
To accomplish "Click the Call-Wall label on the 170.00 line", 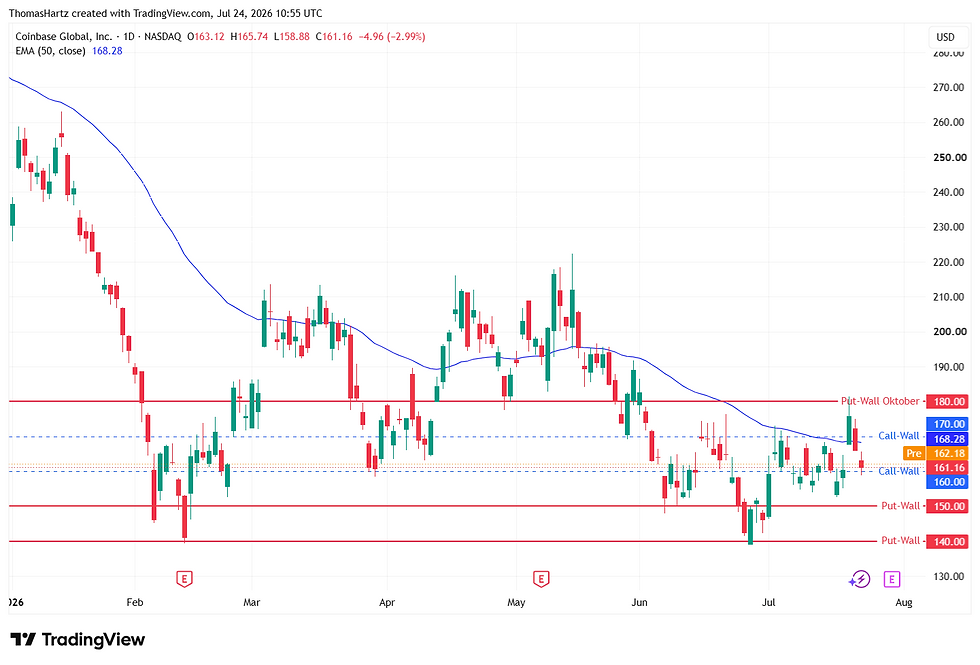I will pos(899,436).
